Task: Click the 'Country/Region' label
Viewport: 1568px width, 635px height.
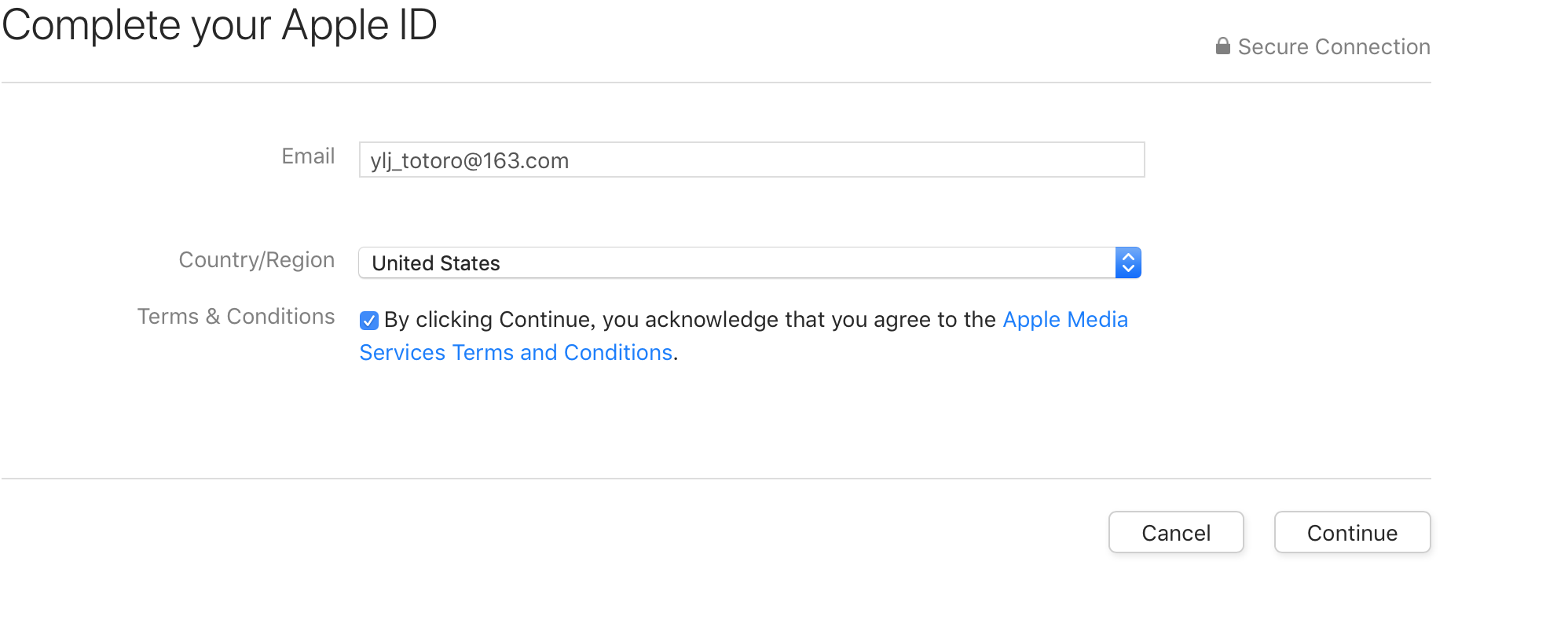Action: (257, 260)
